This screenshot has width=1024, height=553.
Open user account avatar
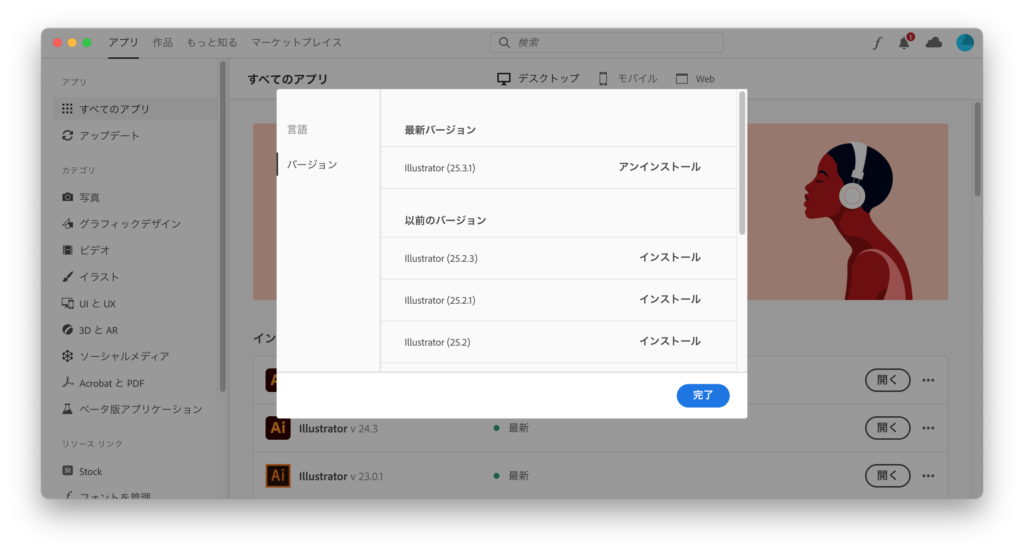(x=964, y=43)
